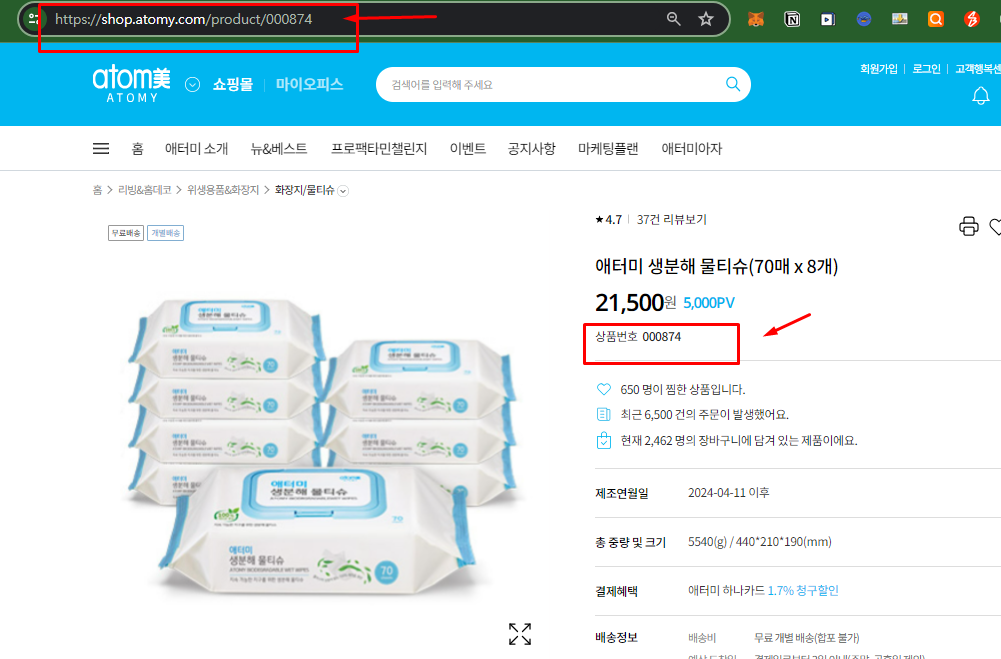Click the ★4.7 rating
Viewport: 1001px width, 659px height.
pos(608,220)
